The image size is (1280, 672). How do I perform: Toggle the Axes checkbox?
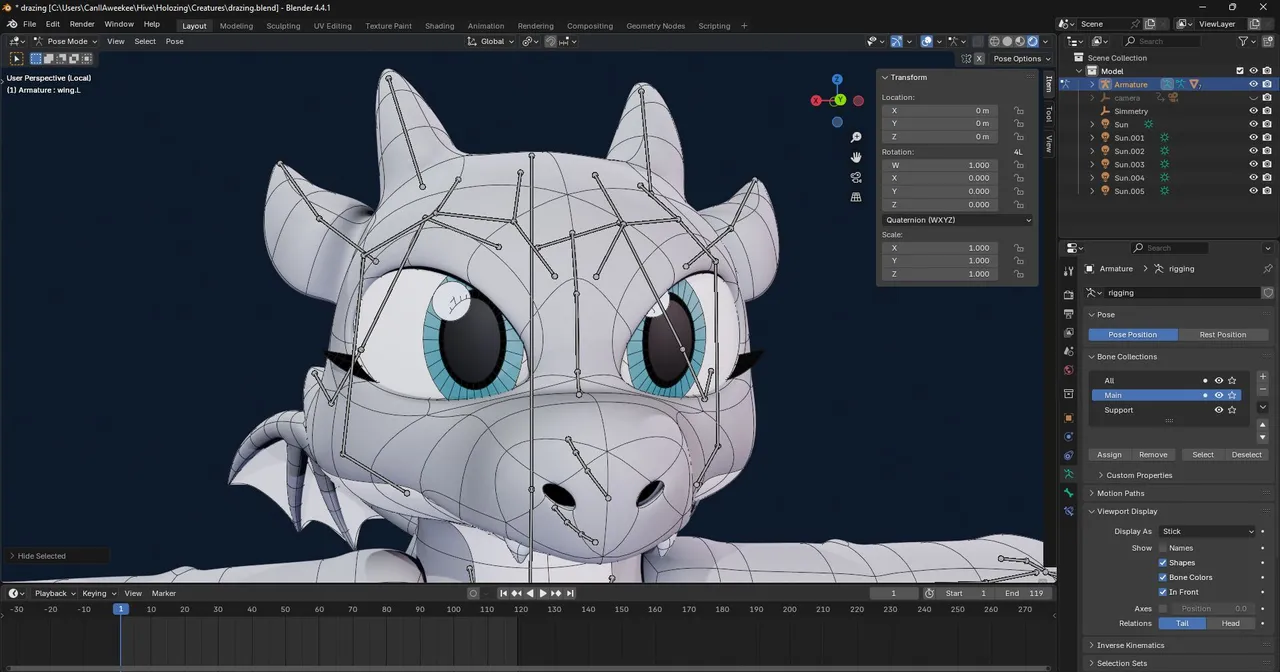click(x=1162, y=608)
